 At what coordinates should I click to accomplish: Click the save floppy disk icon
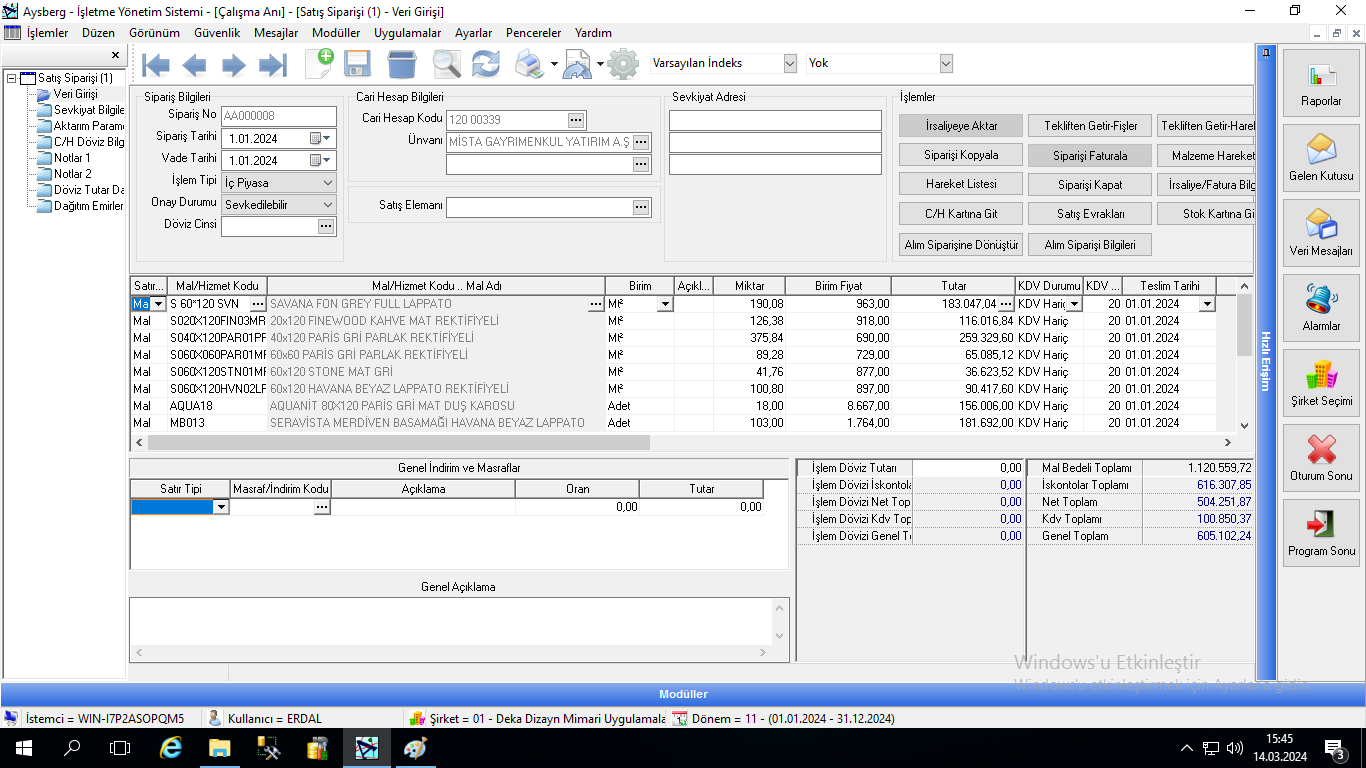click(x=357, y=64)
